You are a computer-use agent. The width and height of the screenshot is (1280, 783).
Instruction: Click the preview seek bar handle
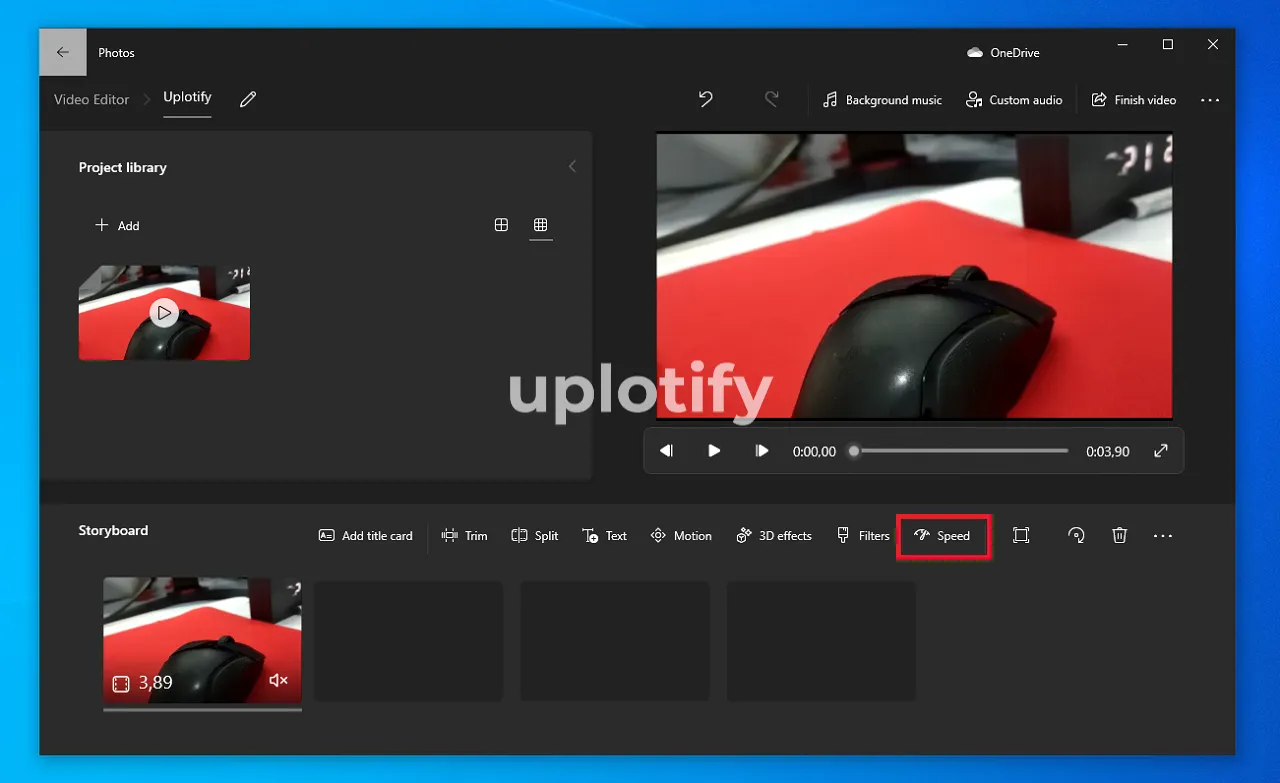(x=854, y=451)
